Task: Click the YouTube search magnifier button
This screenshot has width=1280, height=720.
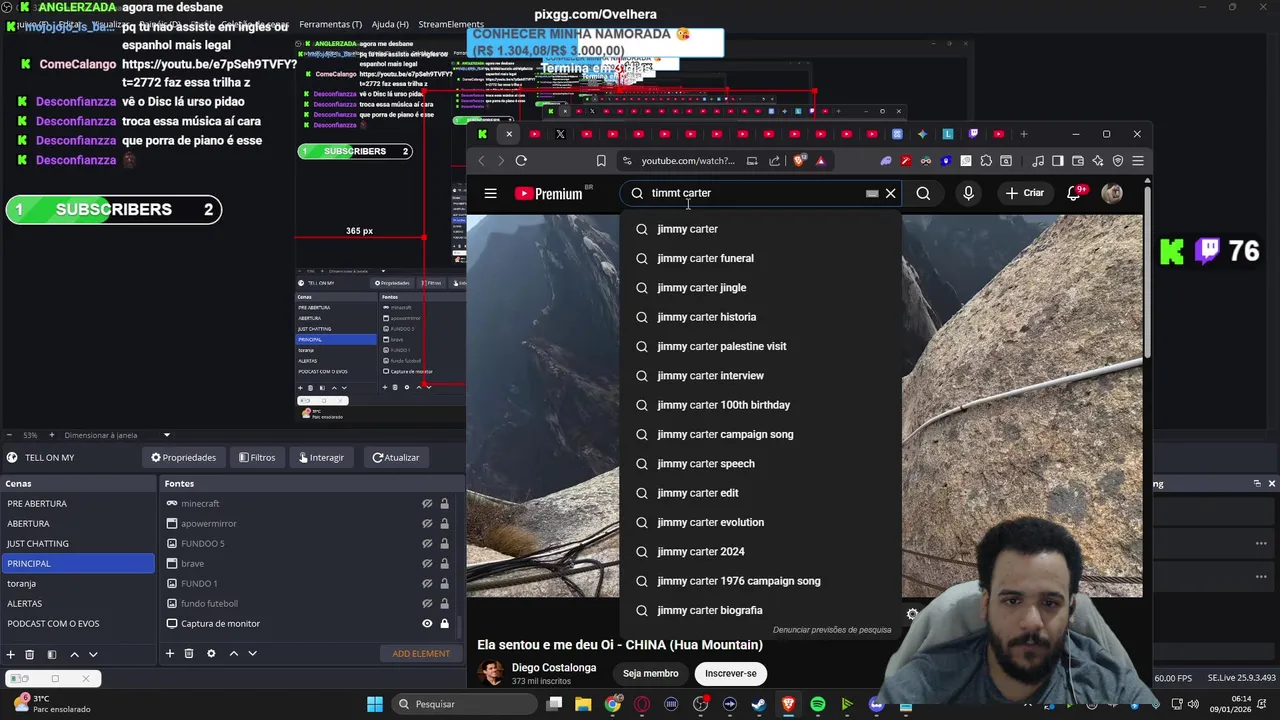Action: pyautogui.click(x=923, y=193)
